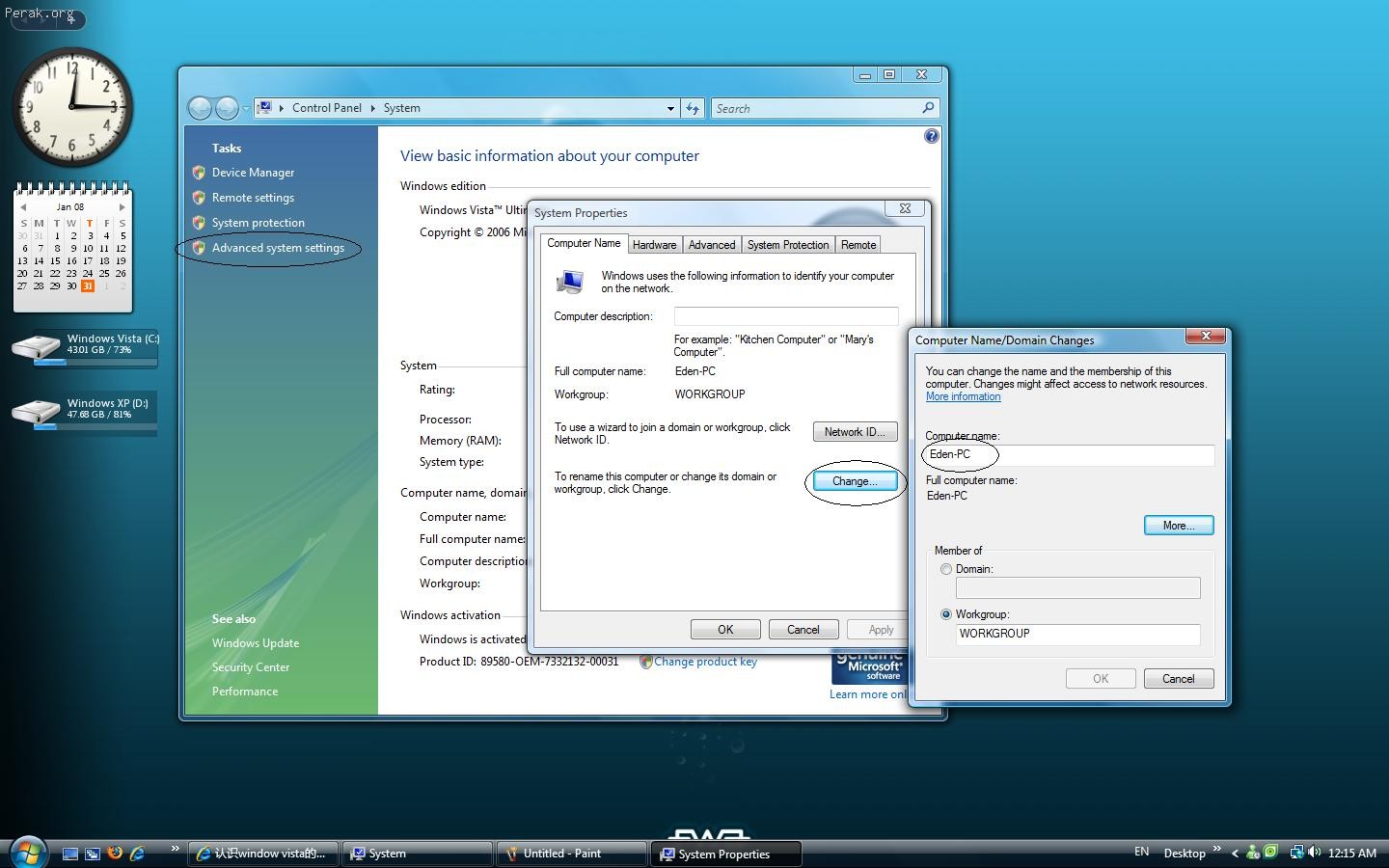Click the shield icon beside Device Manager

199,173
